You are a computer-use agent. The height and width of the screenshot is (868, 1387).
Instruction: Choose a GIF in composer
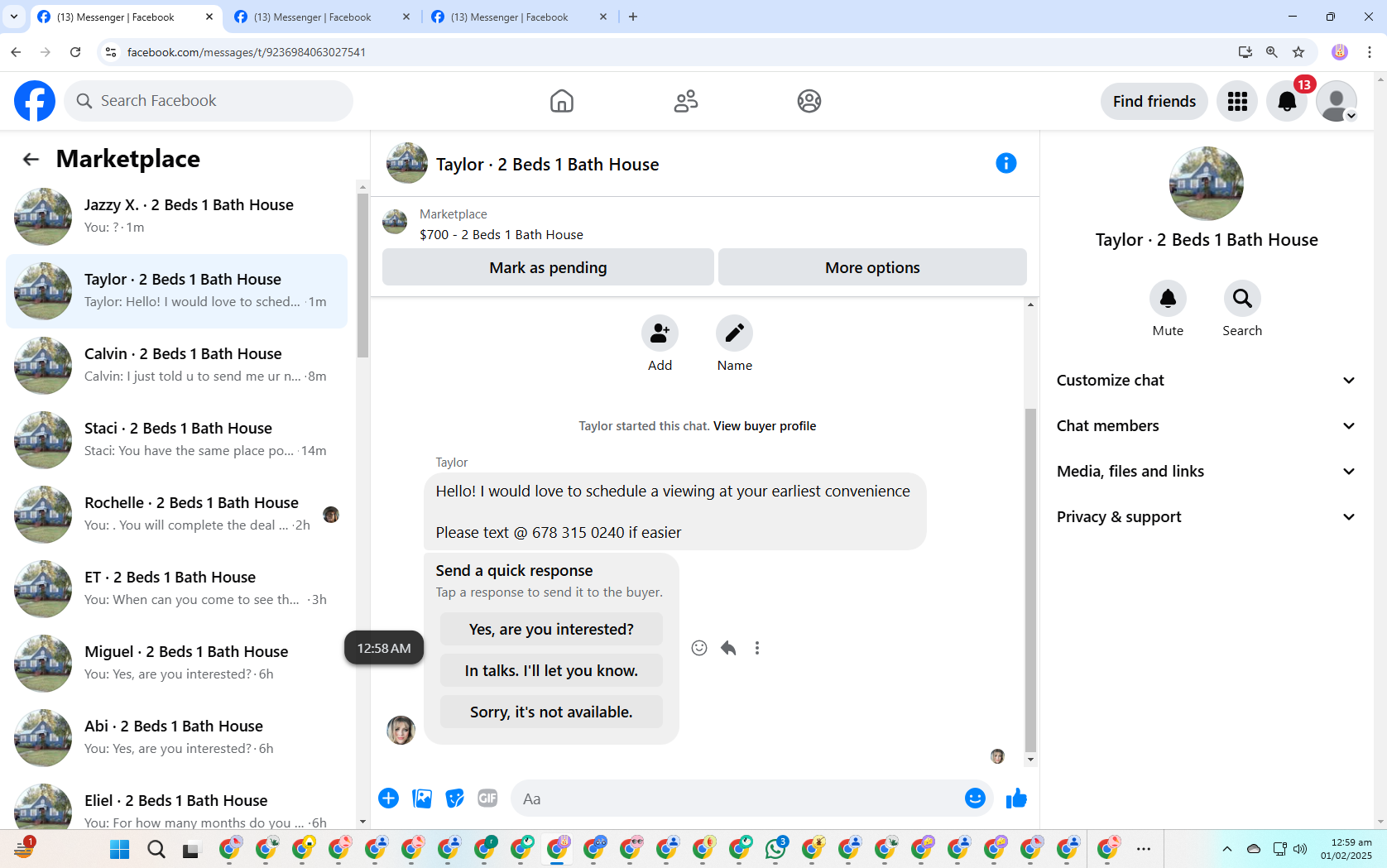488,798
